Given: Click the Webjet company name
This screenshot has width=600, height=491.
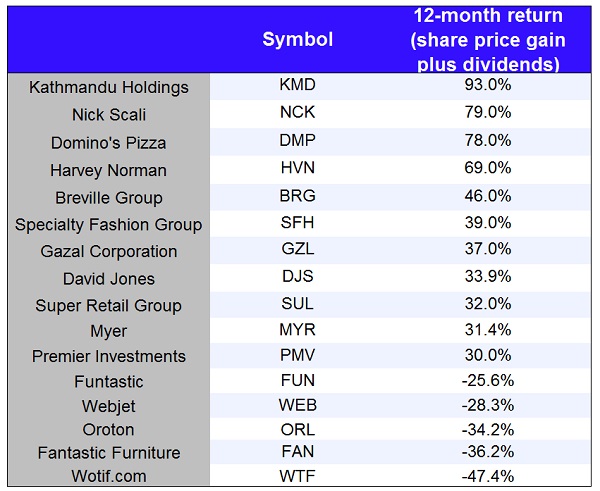Looking at the screenshot, I should (109, 407).
